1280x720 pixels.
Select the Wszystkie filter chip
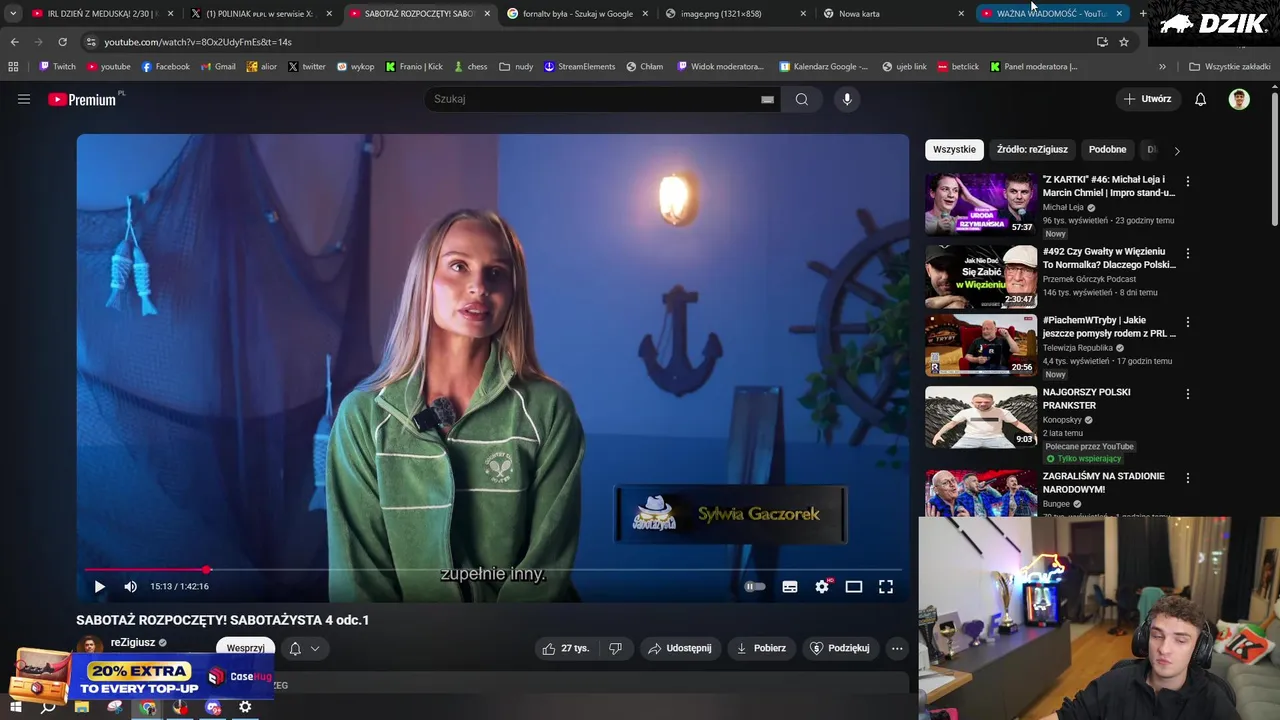[x=954, y=150]
